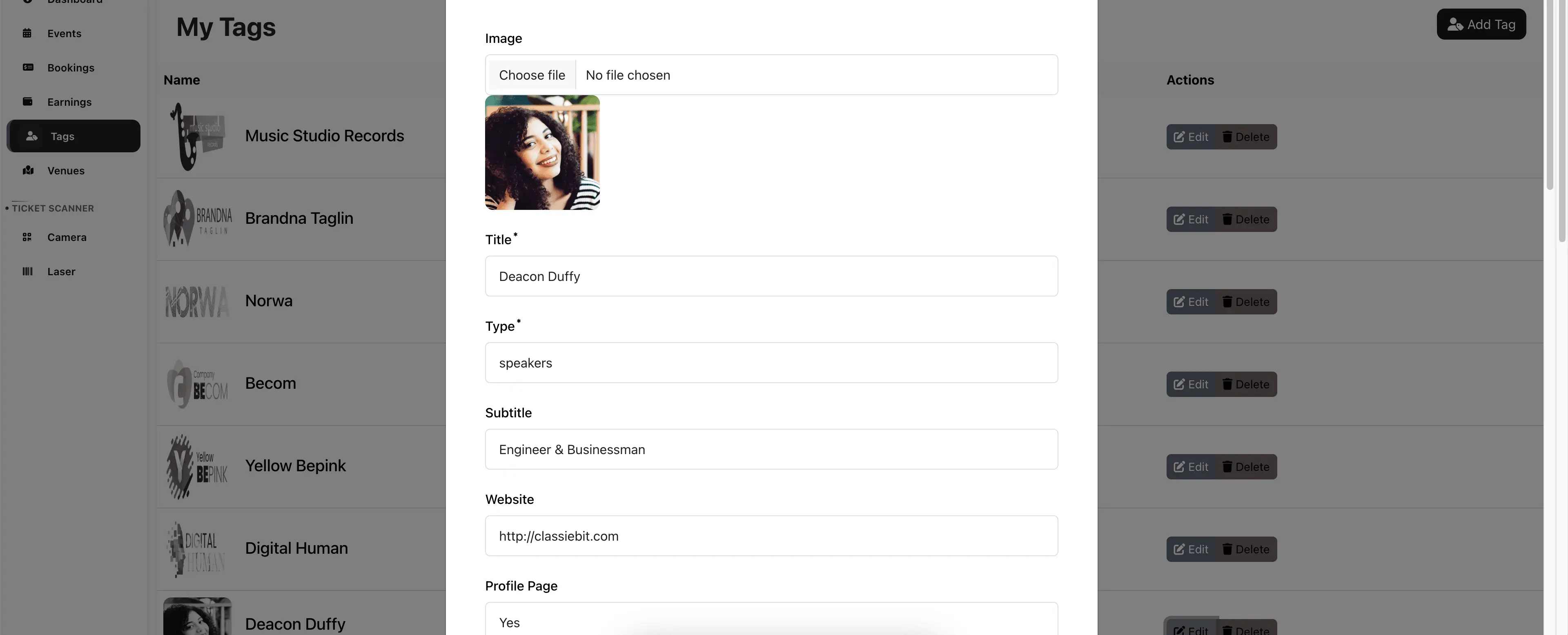This screenshot has height=635, width=1568.
Task: Select the Tags person icon
Action: click(x=32, y=136)
